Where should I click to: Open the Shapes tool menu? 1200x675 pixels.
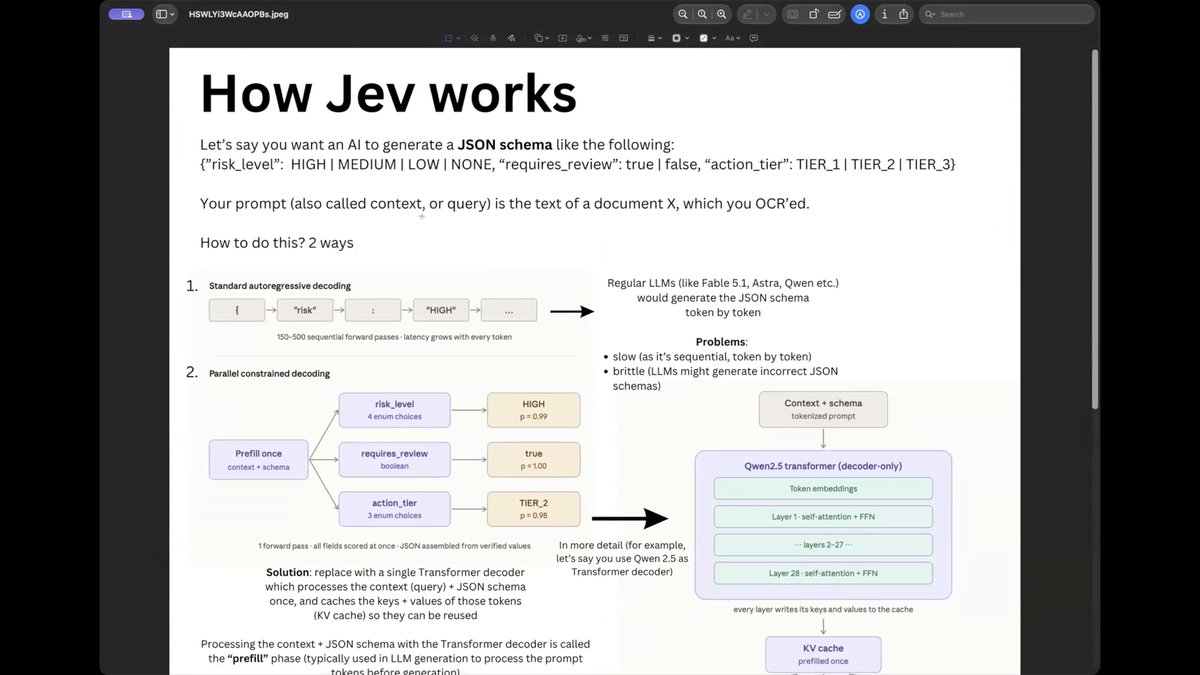(541, 38)
